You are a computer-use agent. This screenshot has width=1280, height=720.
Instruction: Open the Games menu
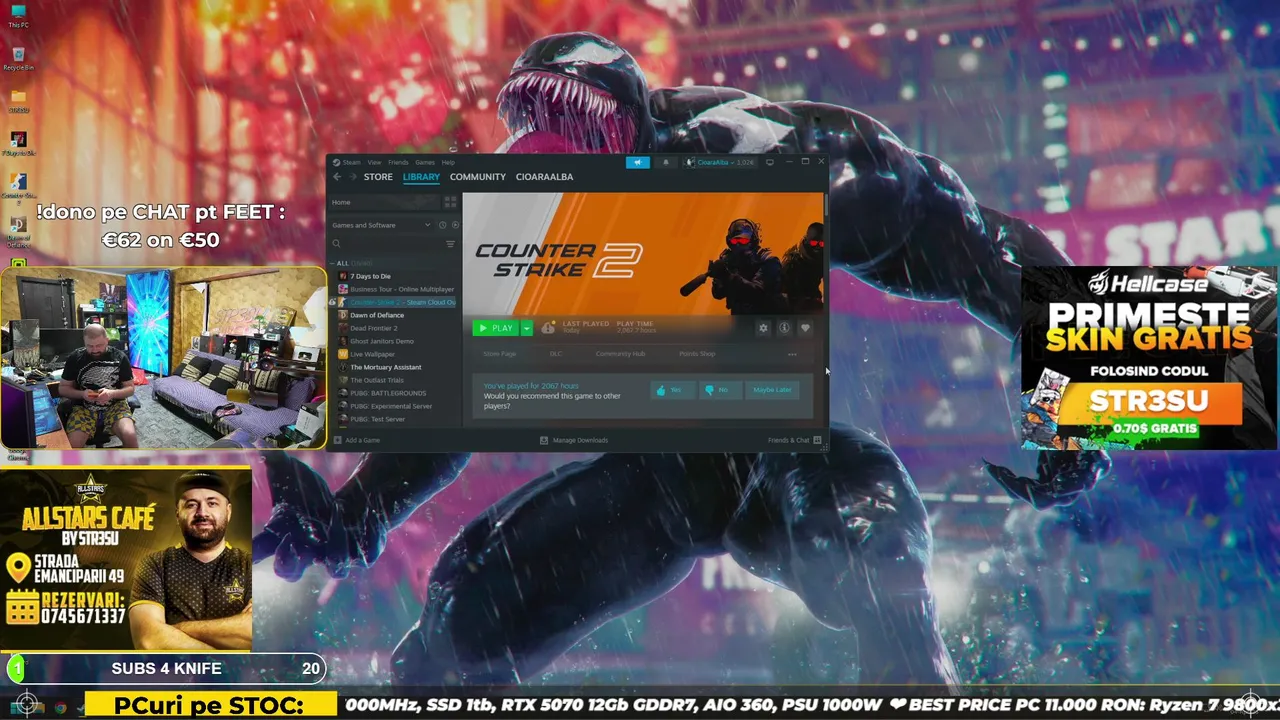[x=425, y=162]
